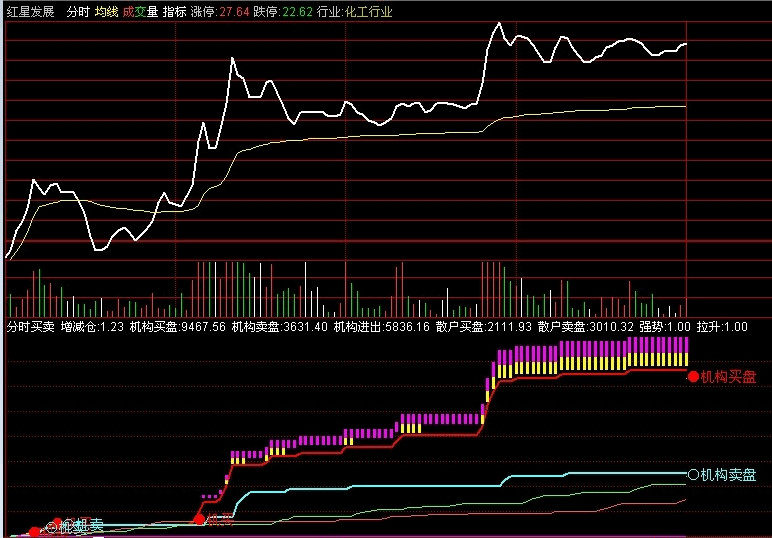Viewport: 772px width, 538px height.
Task: Select the 成交量 label in the header
Action: coord(140,11)
